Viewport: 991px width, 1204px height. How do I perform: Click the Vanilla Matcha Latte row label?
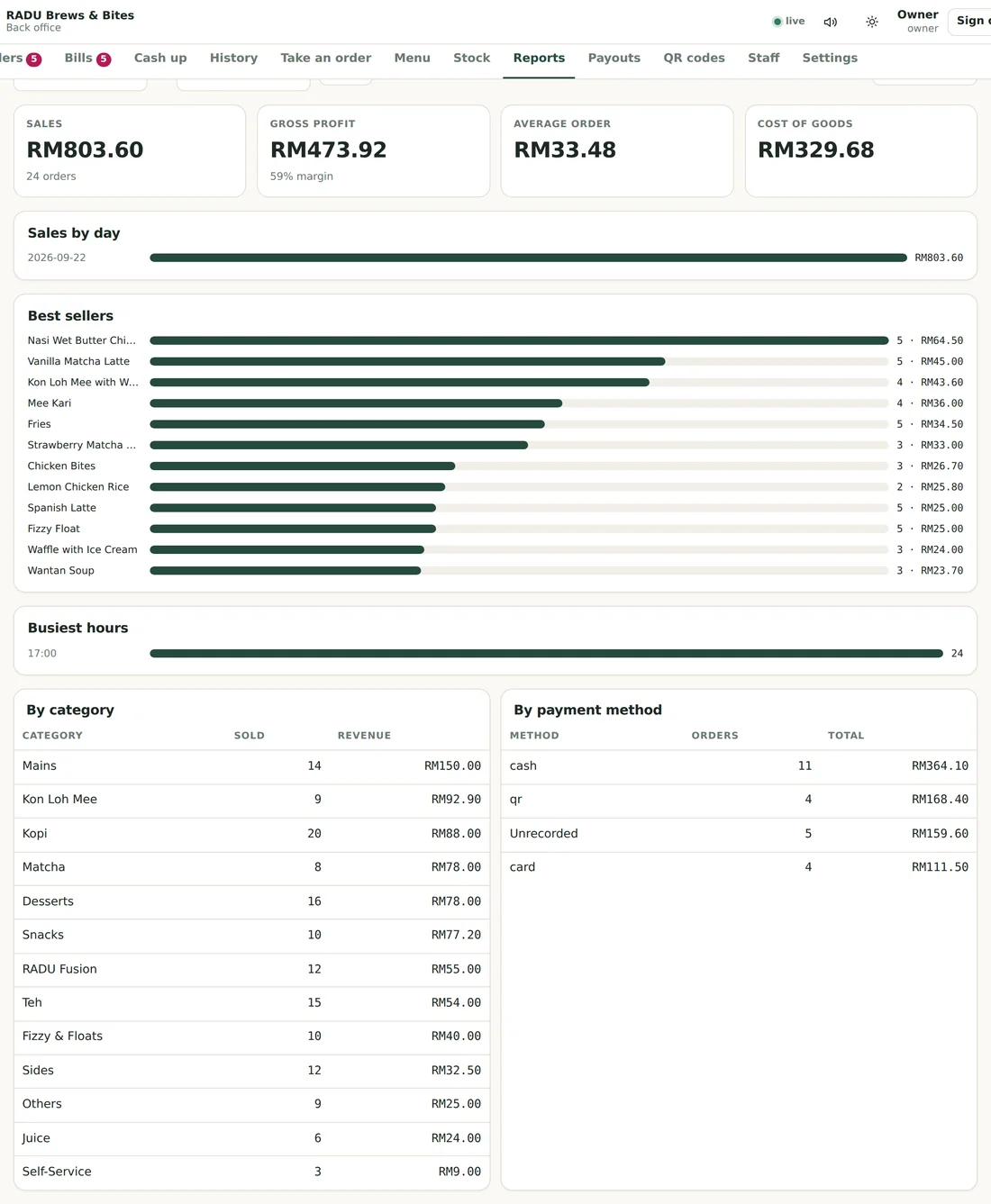78,362
